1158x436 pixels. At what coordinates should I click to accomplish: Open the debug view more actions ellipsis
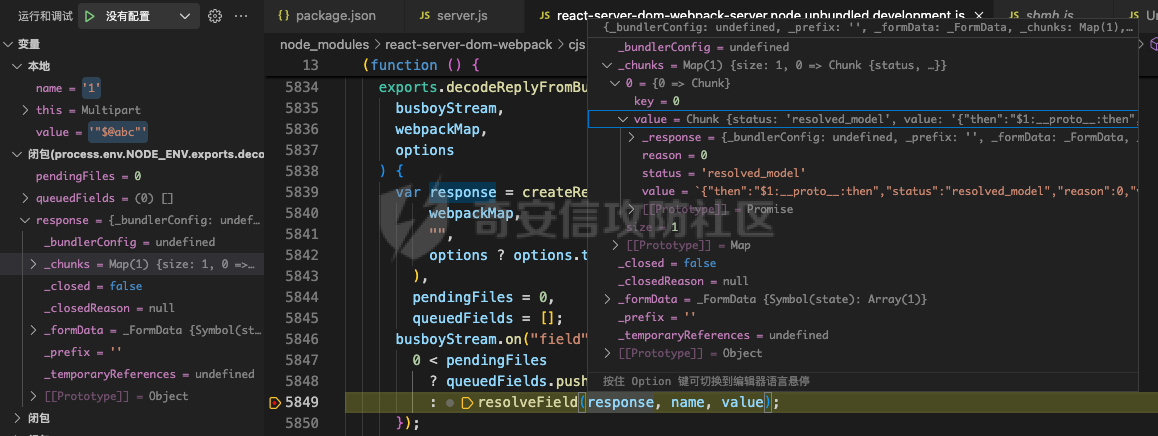[240, 16]
